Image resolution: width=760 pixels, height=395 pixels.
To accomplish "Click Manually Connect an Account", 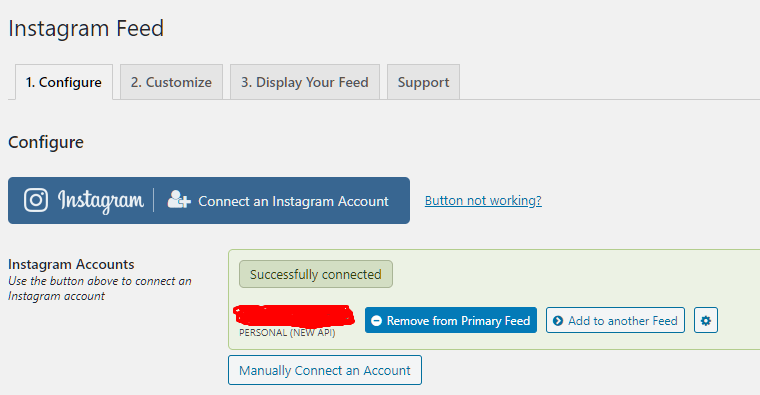I will coord(325,370).
